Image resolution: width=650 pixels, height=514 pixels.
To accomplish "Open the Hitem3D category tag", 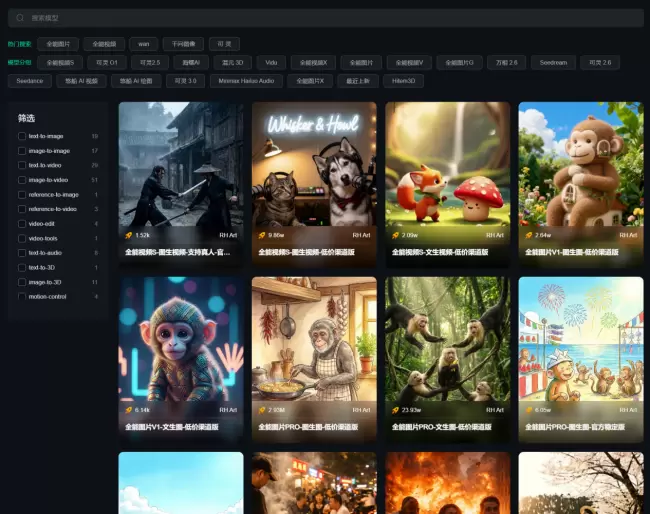I will (x=402, y=81).
